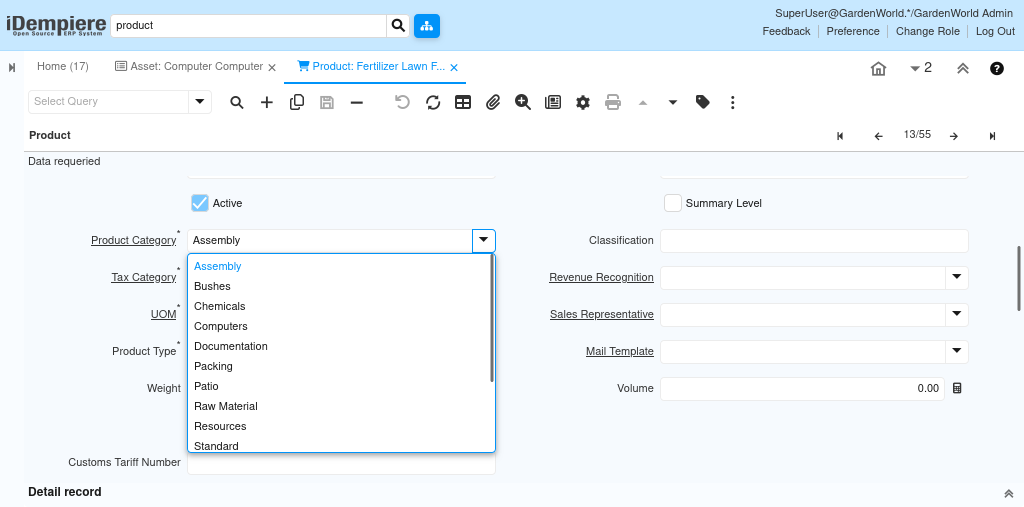Image resolution: width=1024 pixels, height=507 pixels.
Task: Click the Classification input field
Action: [x=814, y=241]
